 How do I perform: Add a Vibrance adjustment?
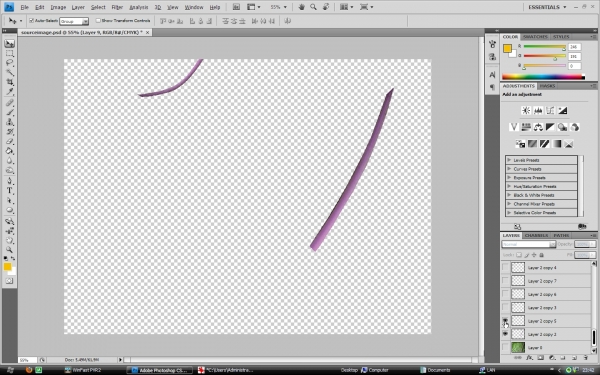click(514, 127)
